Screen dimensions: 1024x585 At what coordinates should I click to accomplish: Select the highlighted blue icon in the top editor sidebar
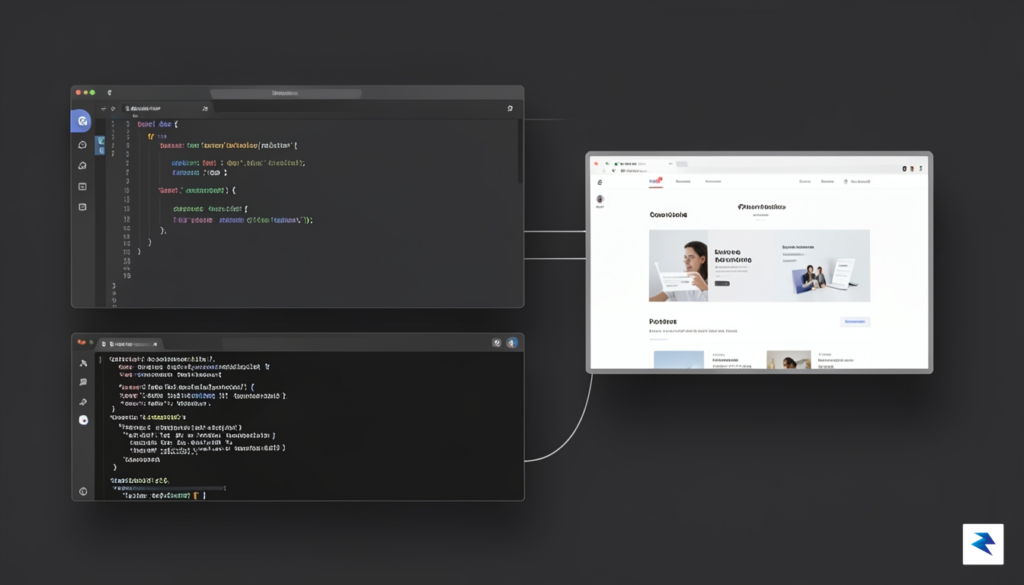(82, 121)
